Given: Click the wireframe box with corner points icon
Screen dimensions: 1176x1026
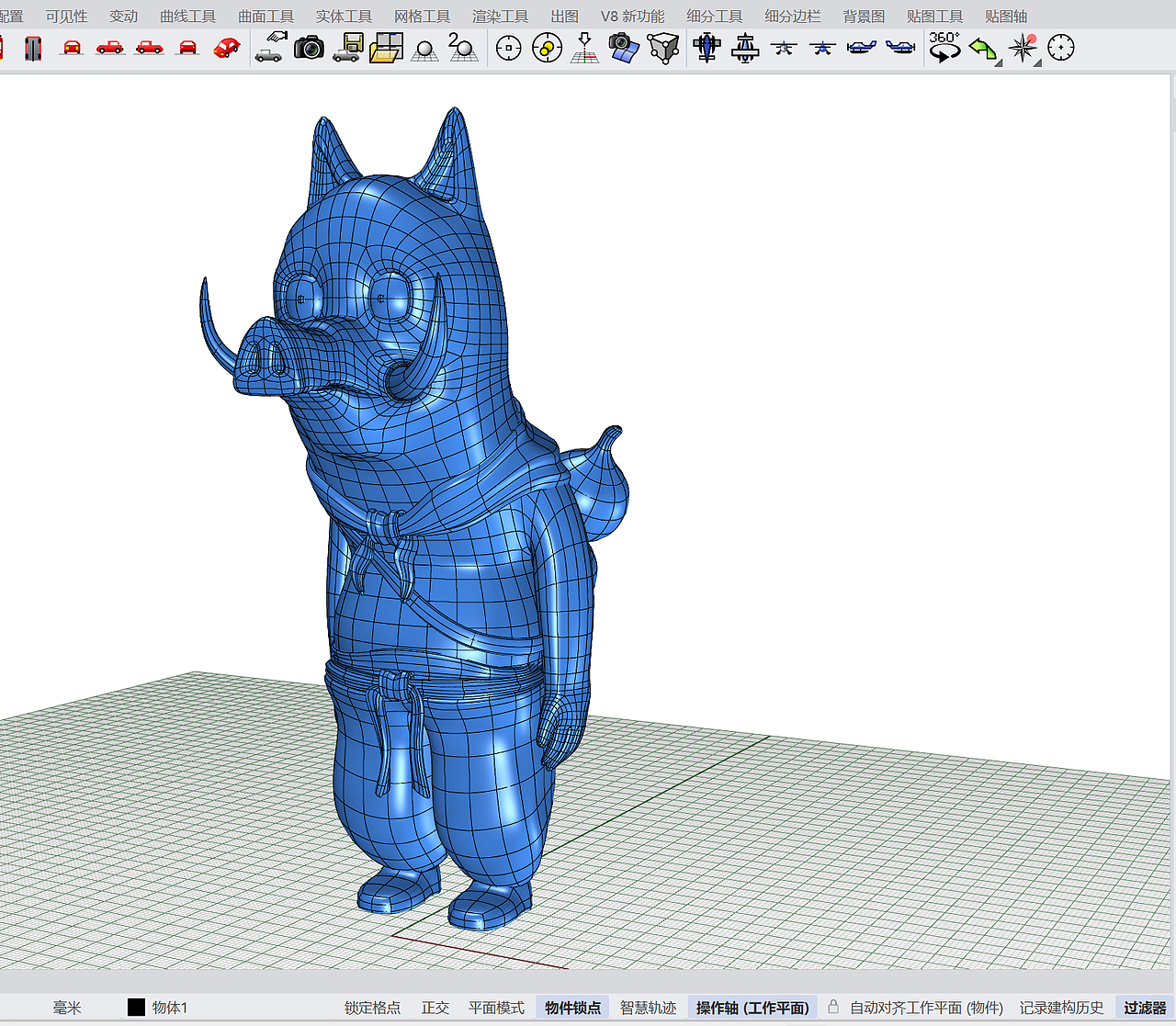Looking at the screenshot, I should click(x=662, y=48).
